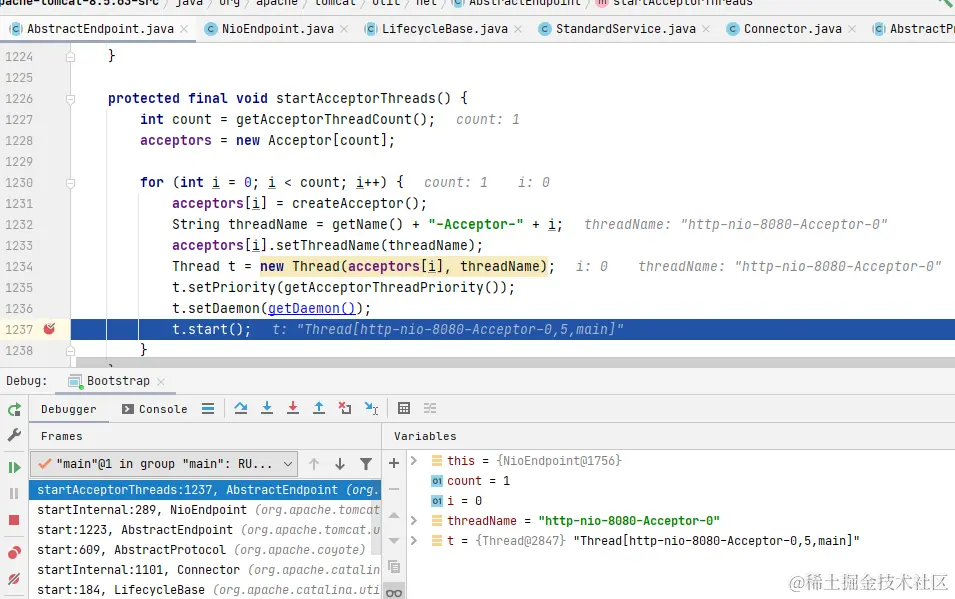
Task: Close the AbstractEndpoint.java tab
Action: tap(184, 29)
